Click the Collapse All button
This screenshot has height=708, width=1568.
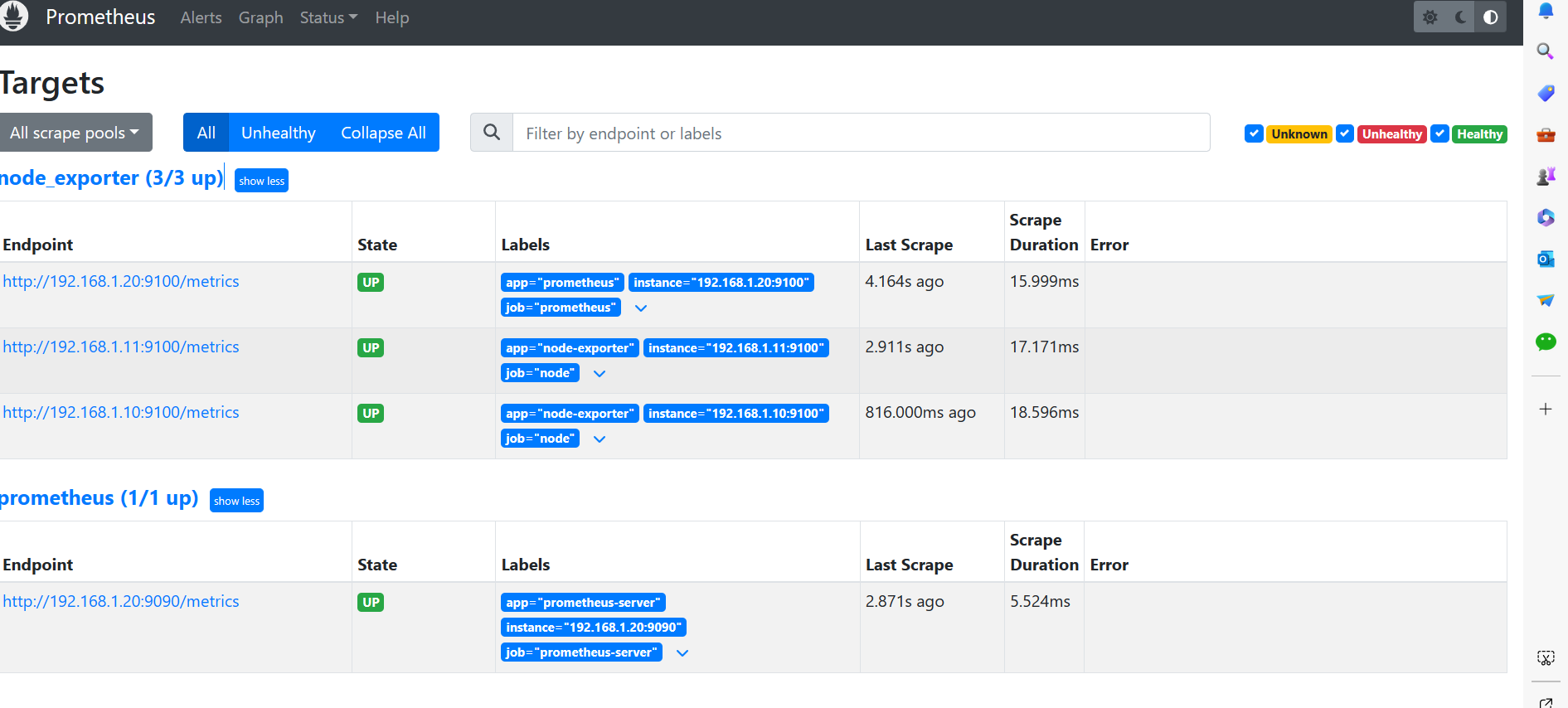(383, 133)
